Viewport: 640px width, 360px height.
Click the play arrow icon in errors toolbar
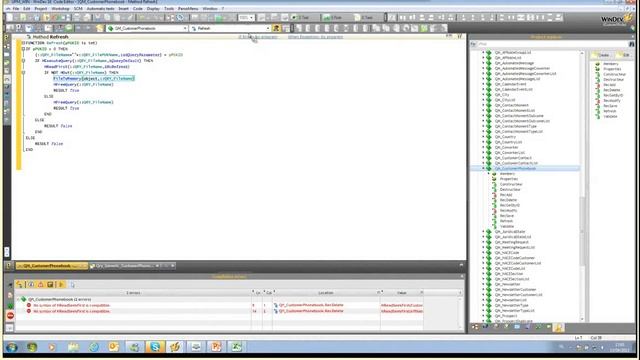[x=61, y=284]
